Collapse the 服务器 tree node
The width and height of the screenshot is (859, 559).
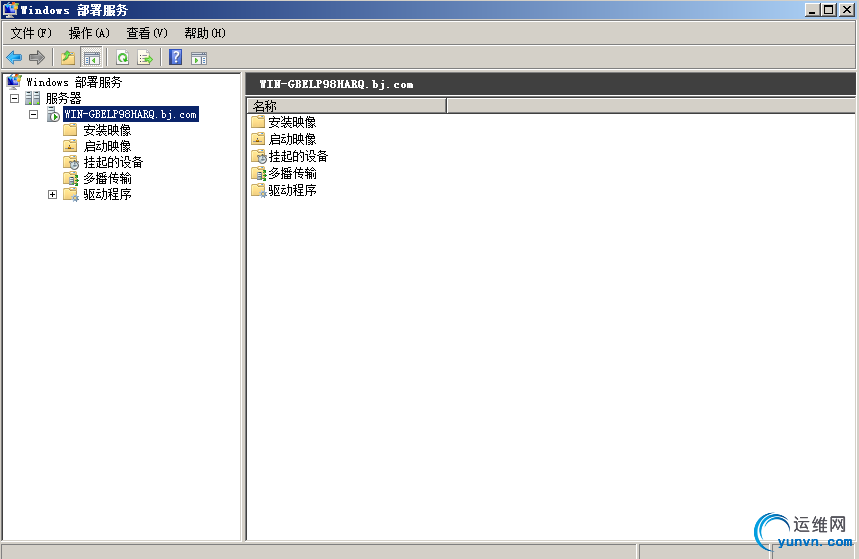15,99
